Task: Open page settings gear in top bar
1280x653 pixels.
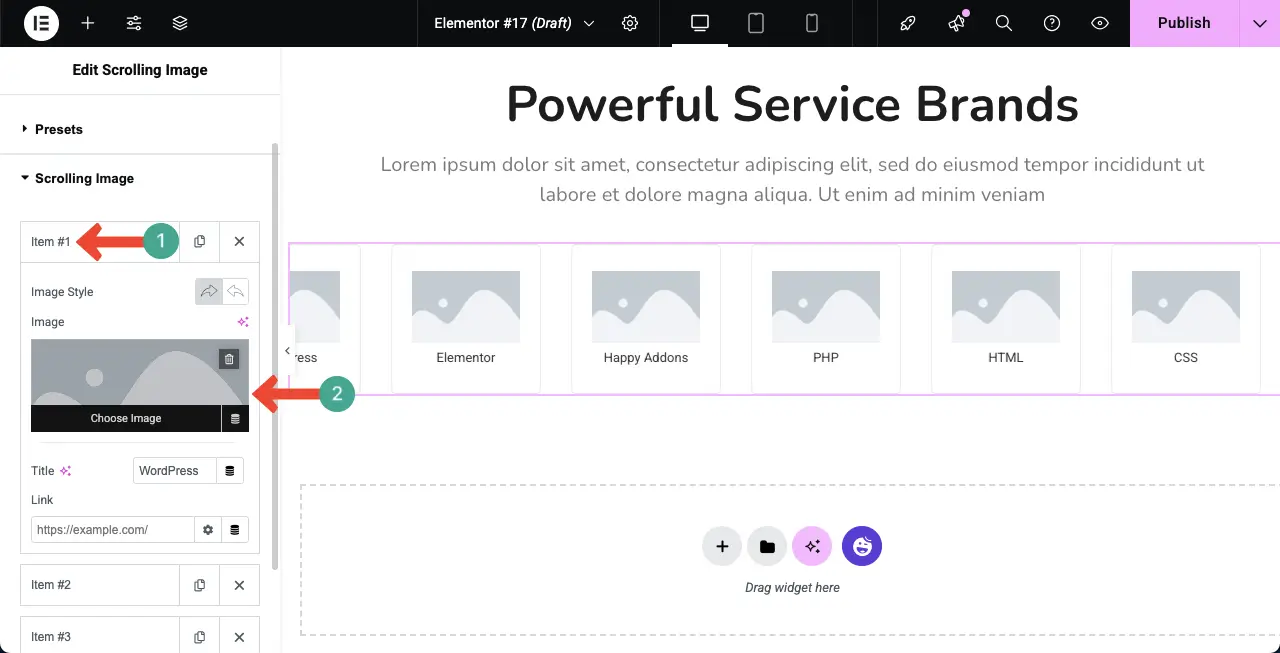Action: click(x=630, y=23)
